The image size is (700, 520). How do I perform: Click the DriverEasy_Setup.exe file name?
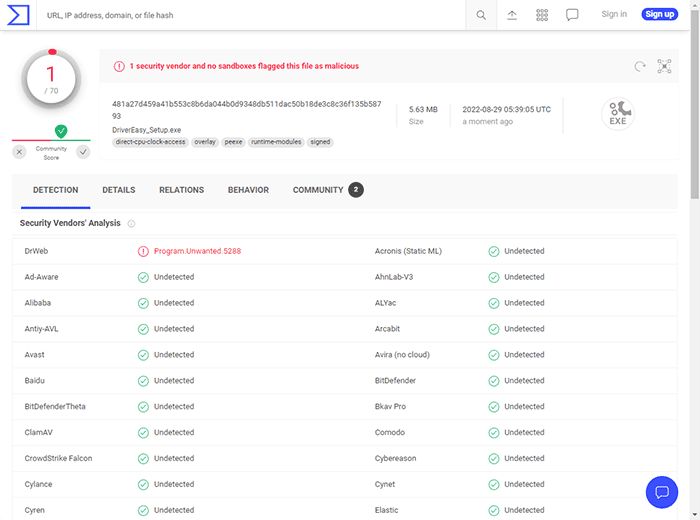(146, 130)
